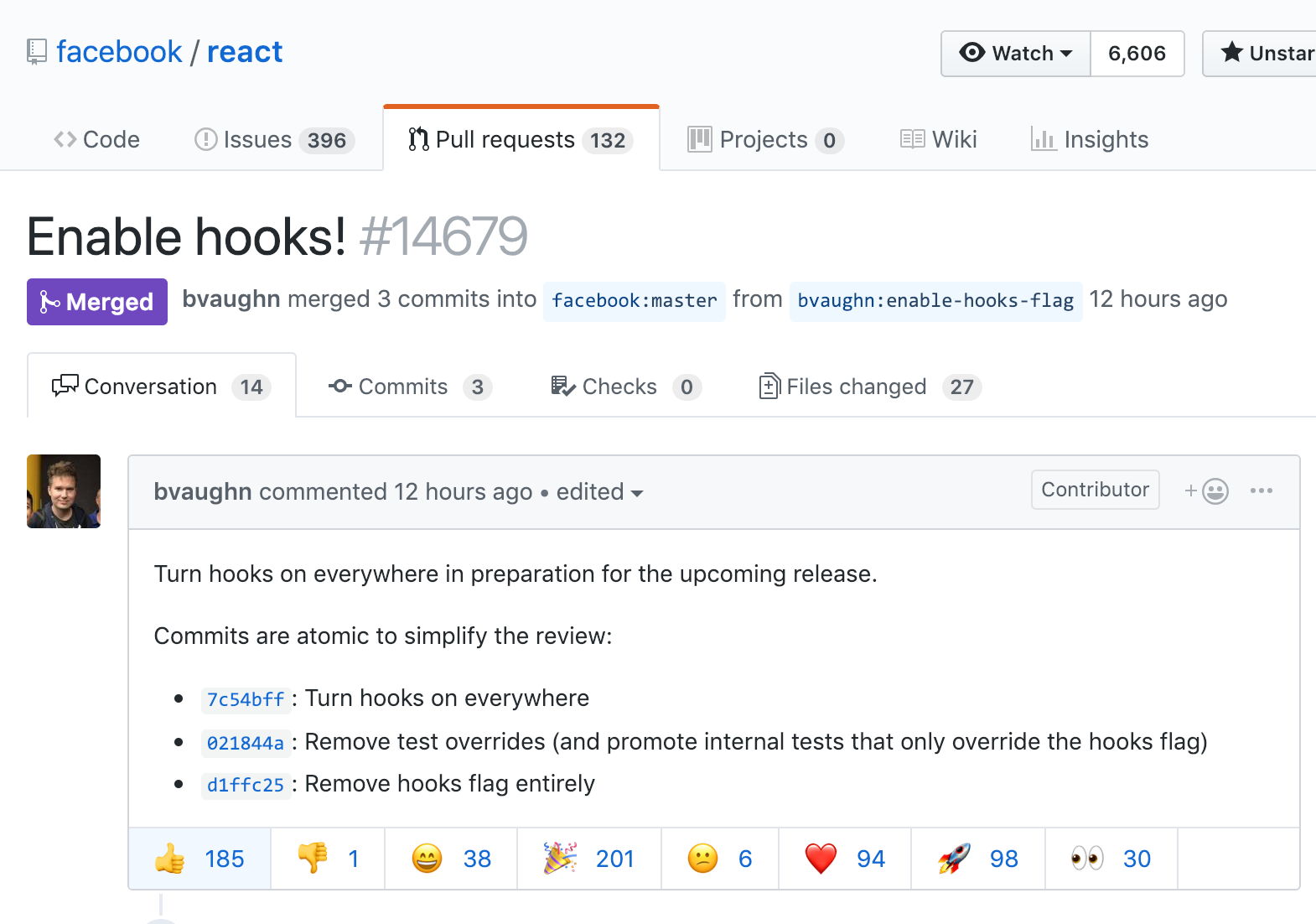The width and height of the screenshot is (1316, 924).
Task: Click the Contributor badge
Action: [1096, 490]
